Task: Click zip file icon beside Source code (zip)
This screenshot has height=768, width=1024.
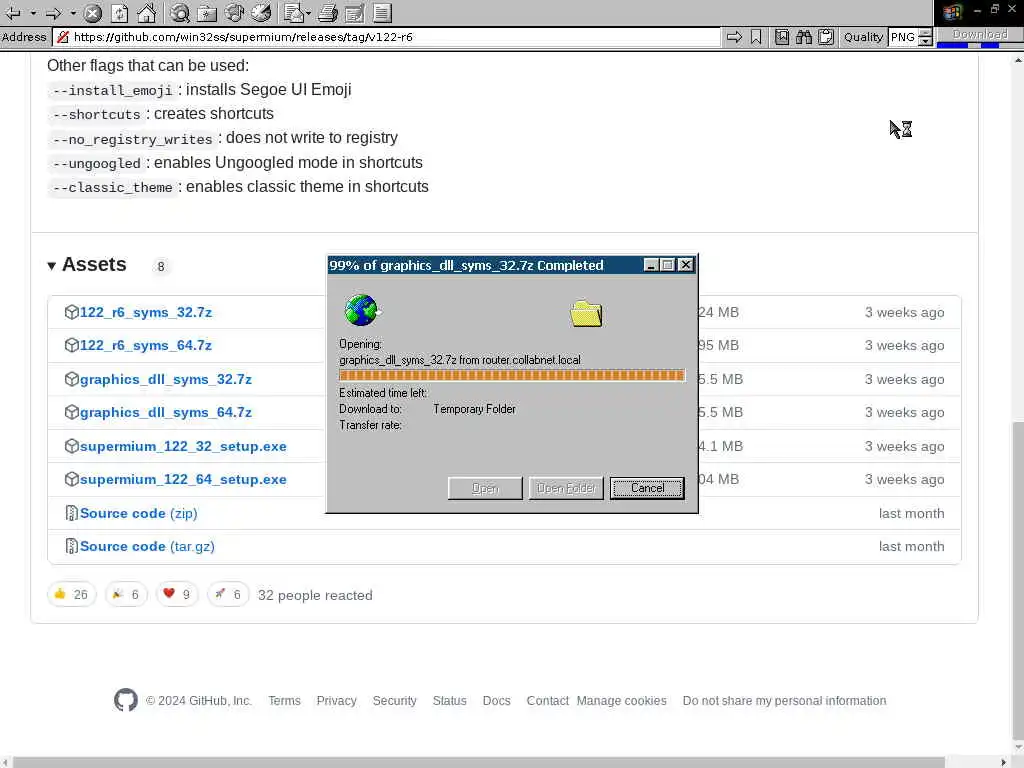Action: 71,513
